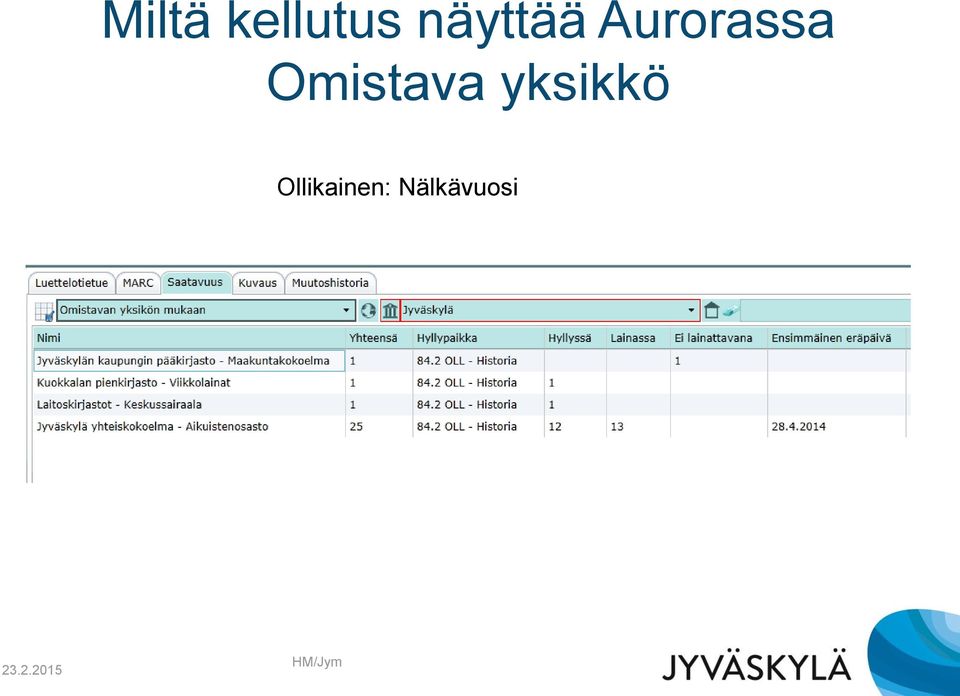Sort by the Yhteensä column header
Viewport: 960px width, 696px height.
(379, 338)
